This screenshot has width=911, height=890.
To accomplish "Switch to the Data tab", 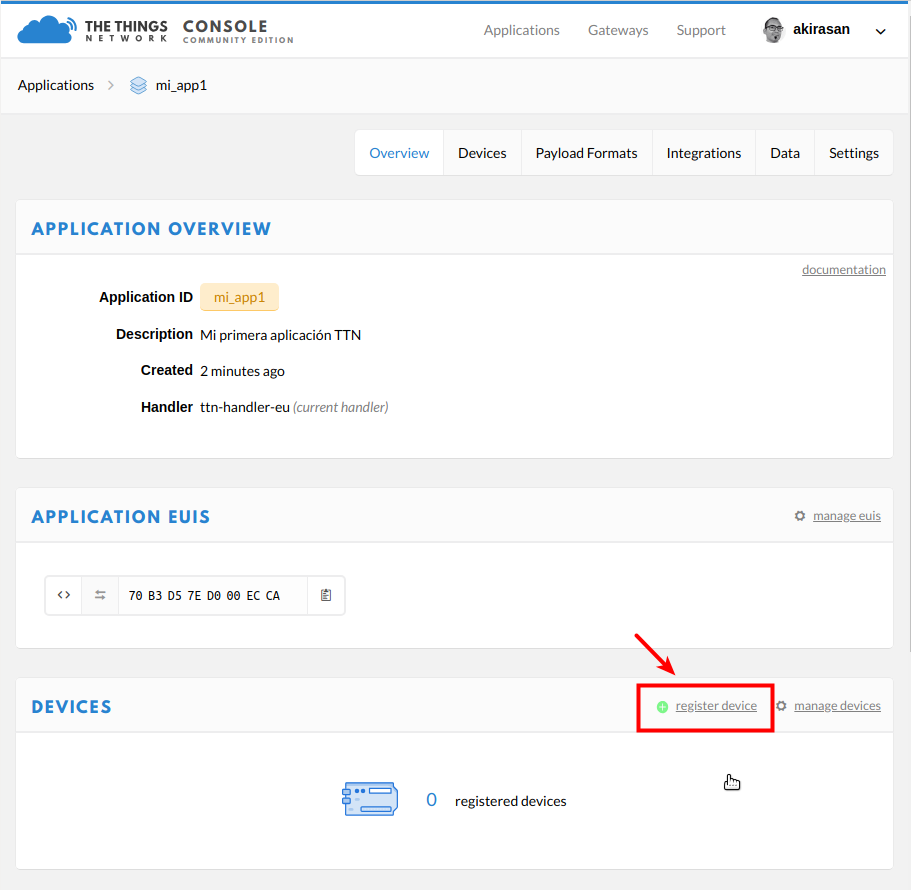I will (x=785, y=153).
